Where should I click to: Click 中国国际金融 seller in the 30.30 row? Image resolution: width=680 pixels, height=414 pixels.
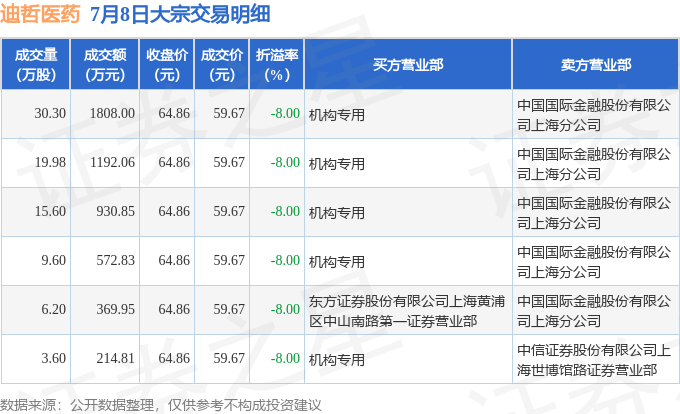point(594,115)
